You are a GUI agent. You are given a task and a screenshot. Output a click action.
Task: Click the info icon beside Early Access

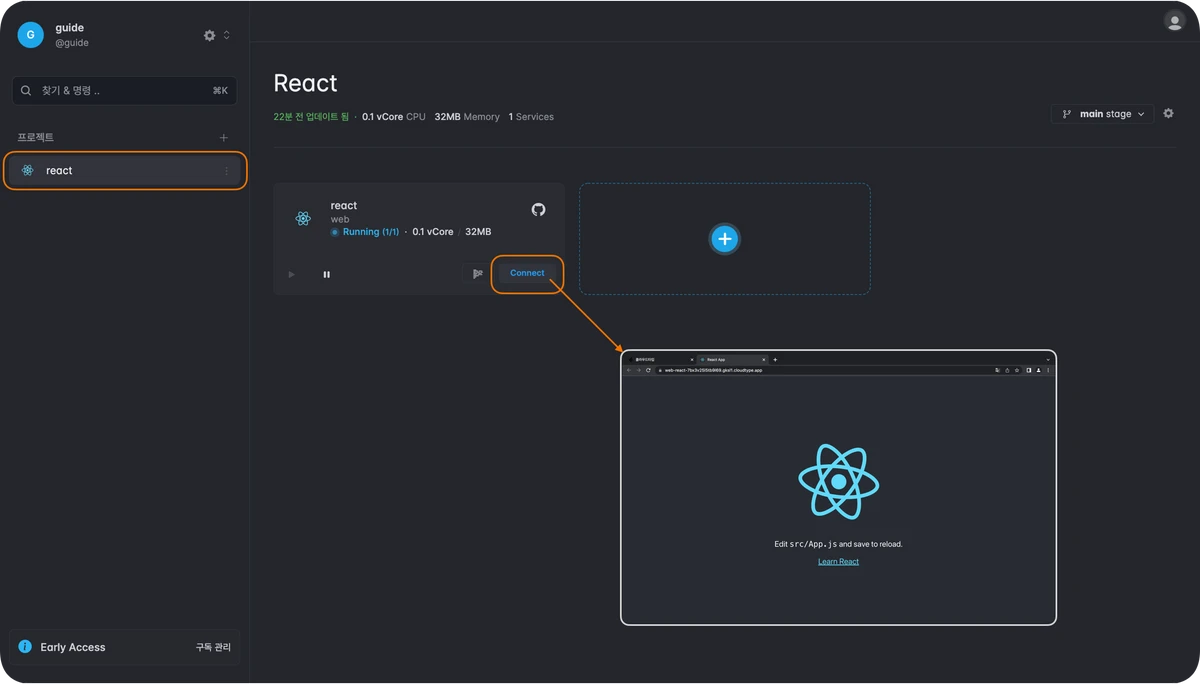25,647
